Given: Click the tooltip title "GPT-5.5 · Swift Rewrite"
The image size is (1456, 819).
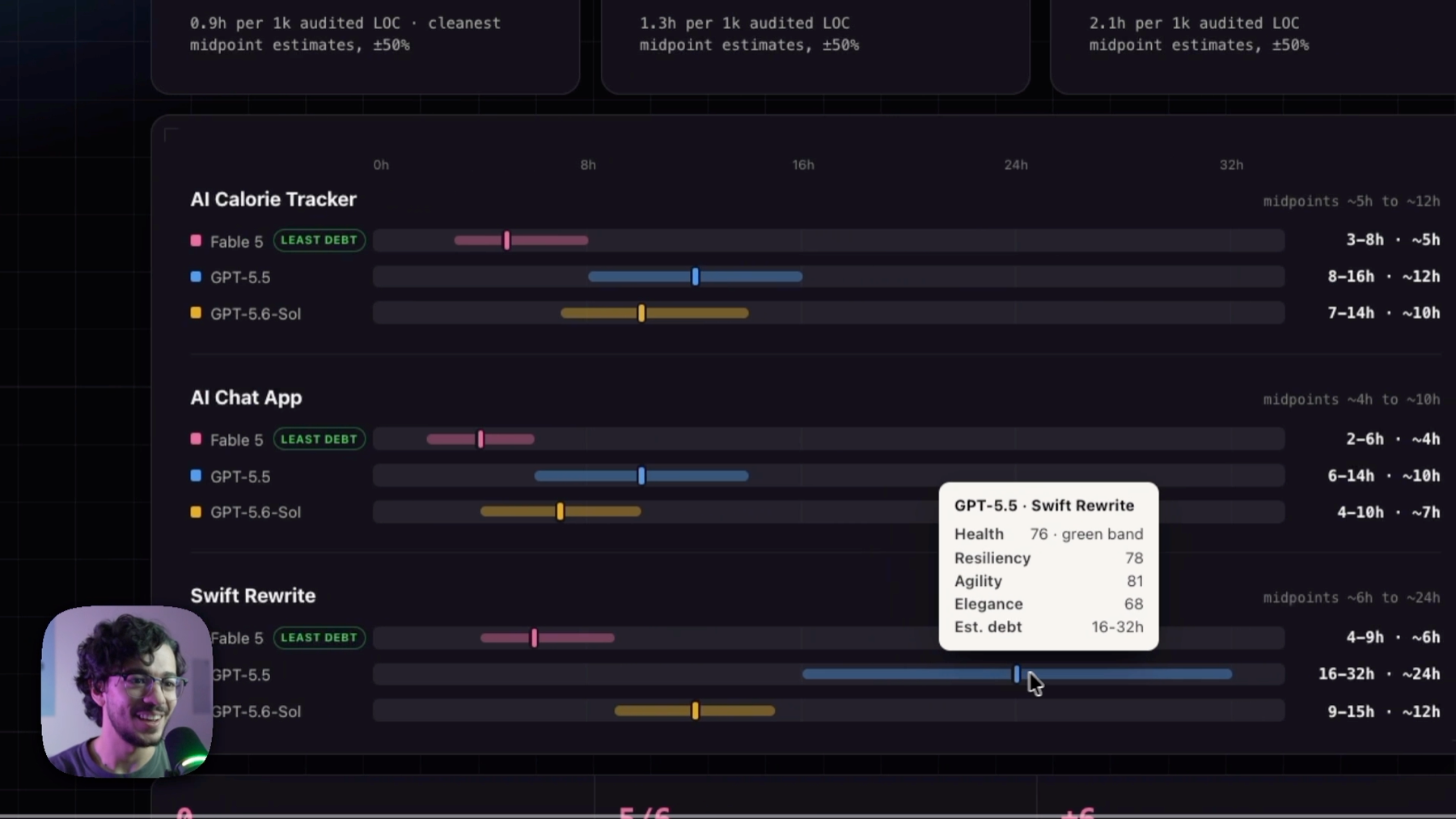Looking at the screenshot, I should pyautogui.click(x=1044, y=506).
